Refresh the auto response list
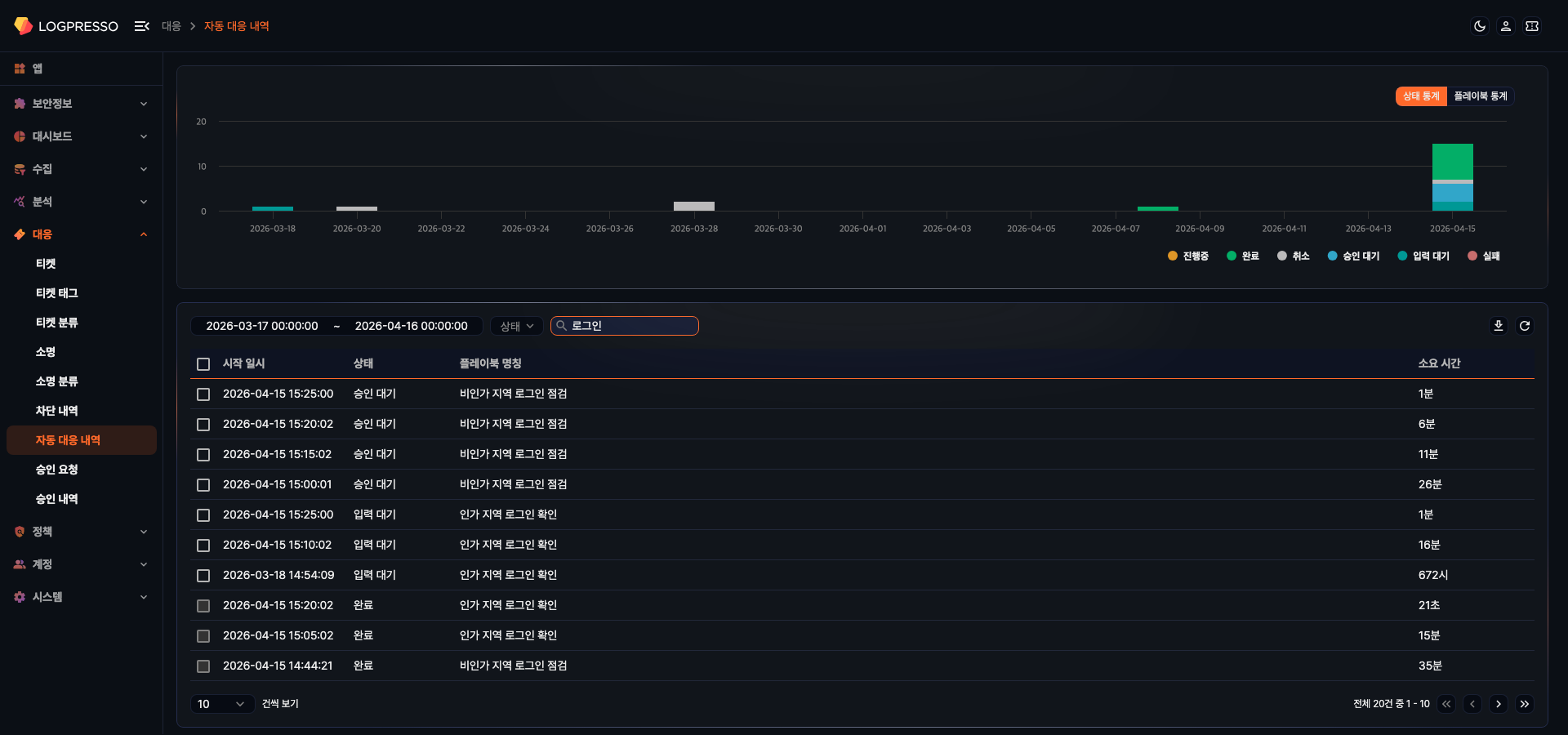The image size is (1568, 735). (x=1524, y=326)
